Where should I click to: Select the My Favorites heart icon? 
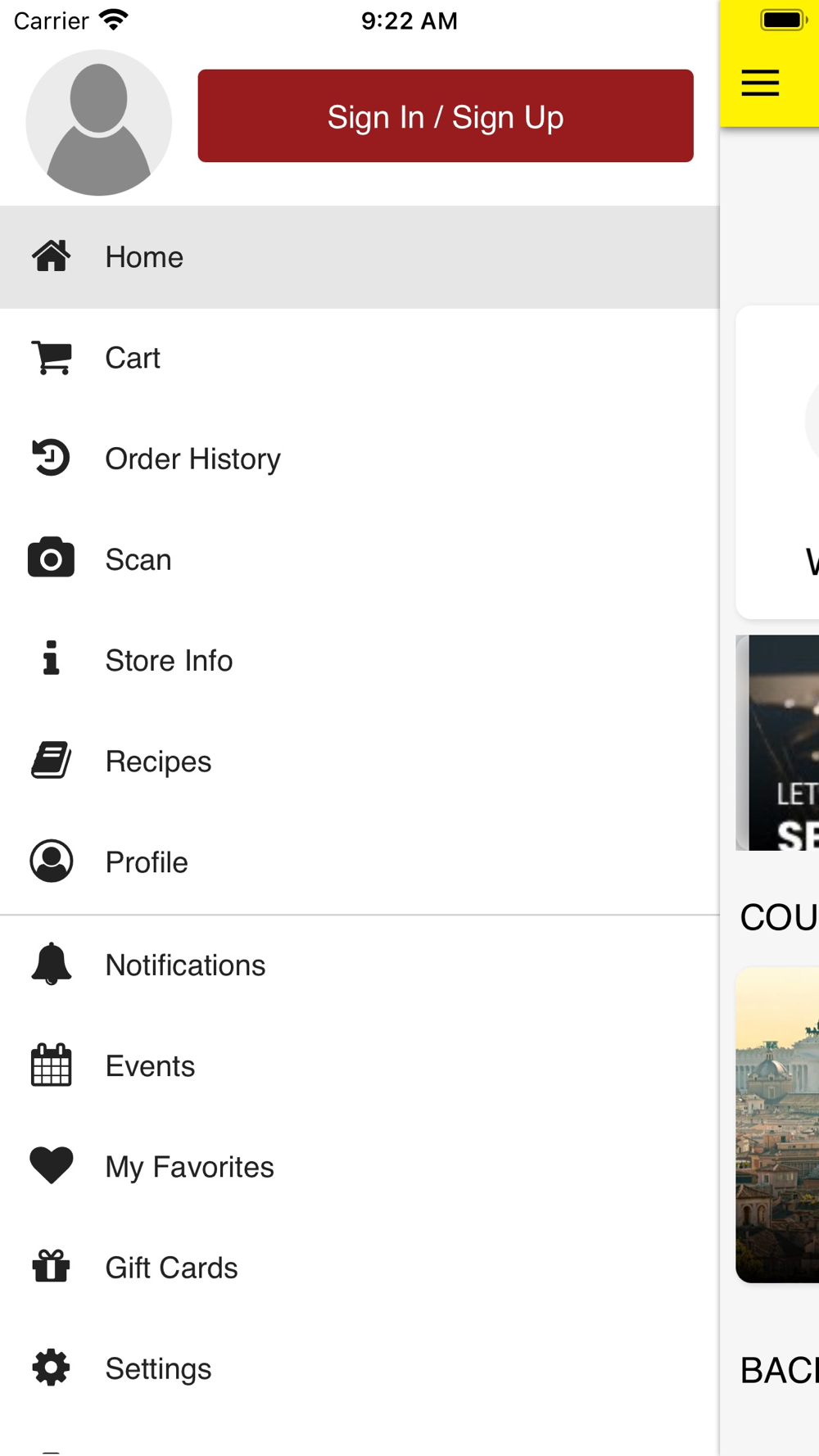click(52, 1166)
